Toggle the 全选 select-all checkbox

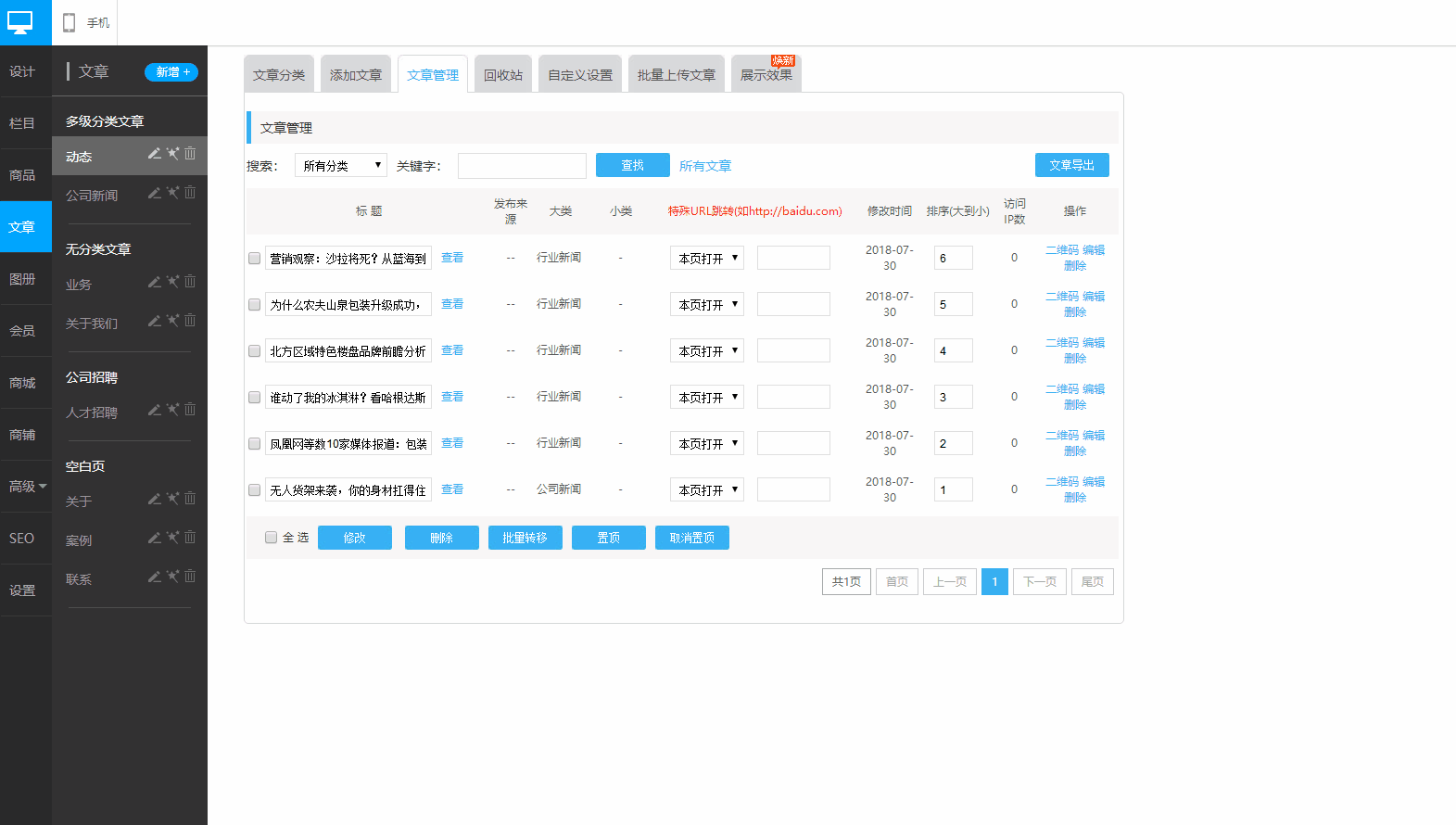click(271, 538)
